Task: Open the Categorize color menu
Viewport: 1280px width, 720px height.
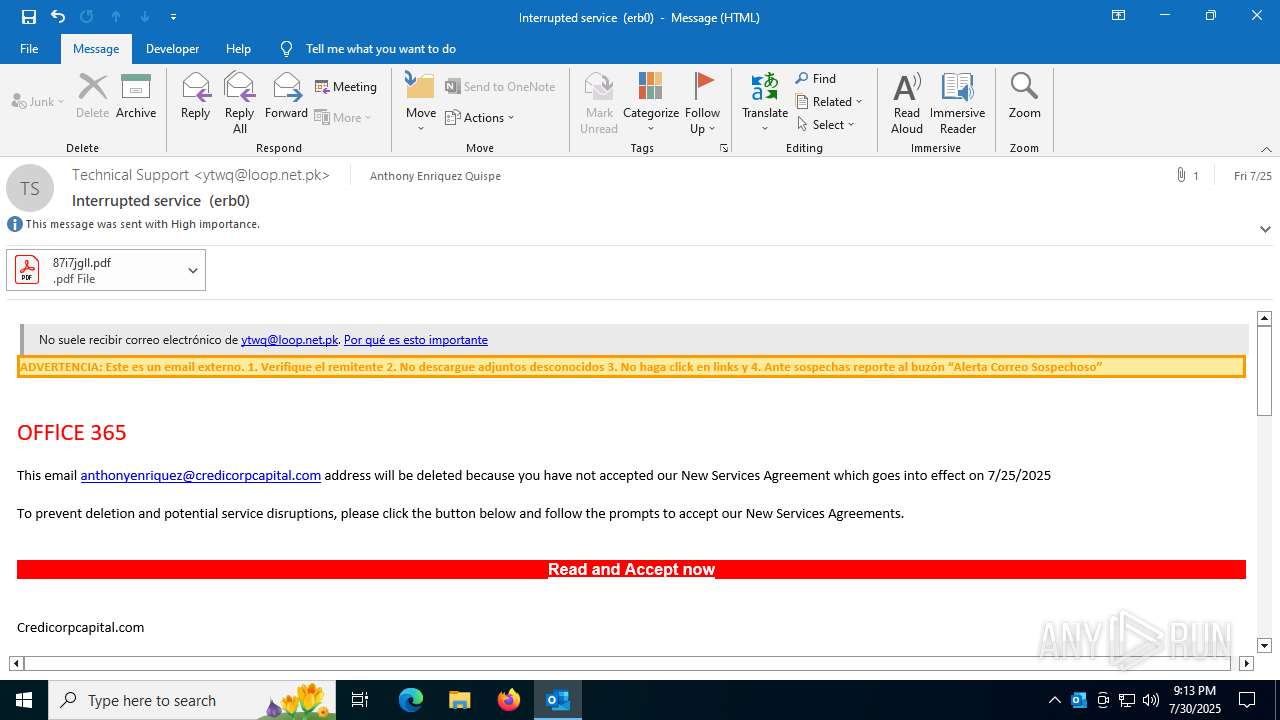Action: point(651,102)
